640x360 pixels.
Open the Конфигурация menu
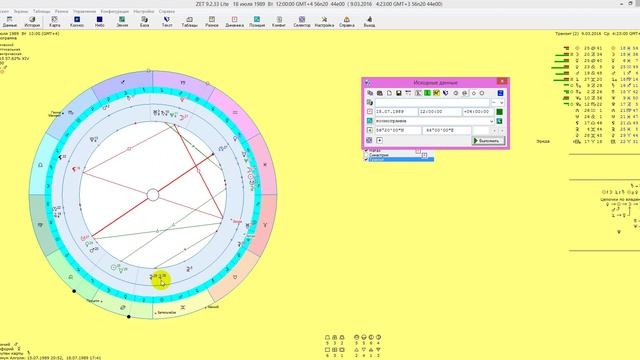click(115, 11)
